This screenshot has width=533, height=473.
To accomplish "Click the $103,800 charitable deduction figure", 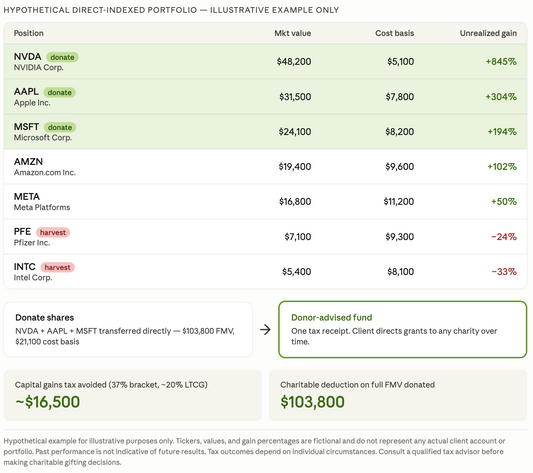I will click(312, 402).
